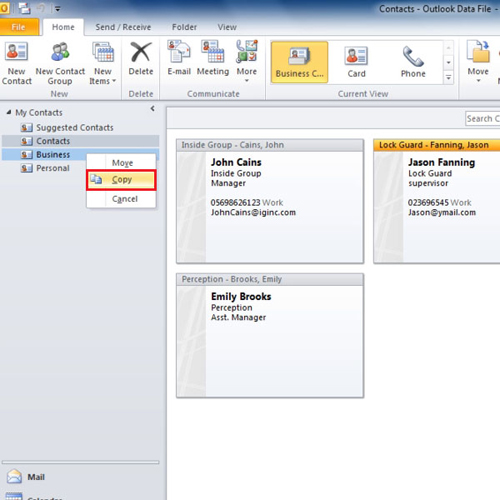
Task: Open More communicate options
Action: pos(247,62)
